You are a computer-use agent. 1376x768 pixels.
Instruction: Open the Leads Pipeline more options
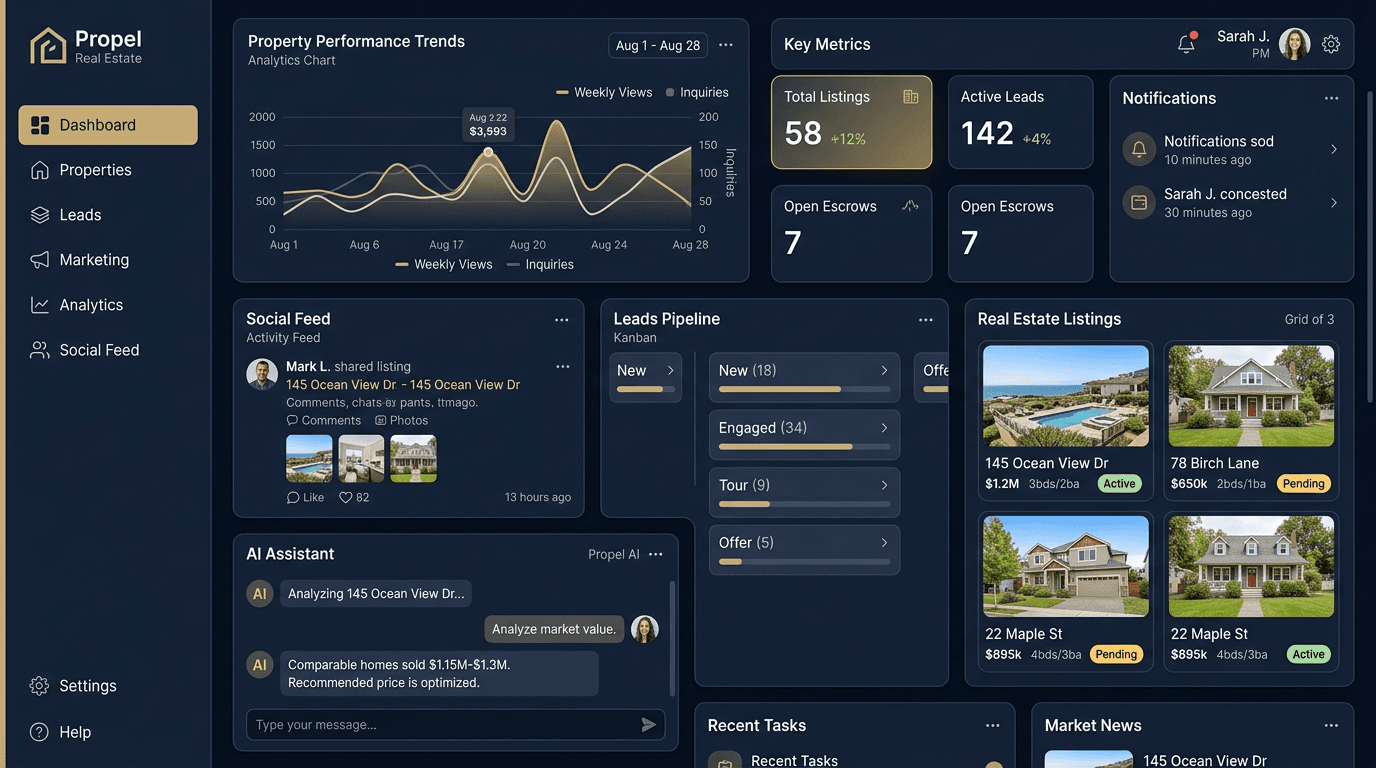[x=926, y=320]
